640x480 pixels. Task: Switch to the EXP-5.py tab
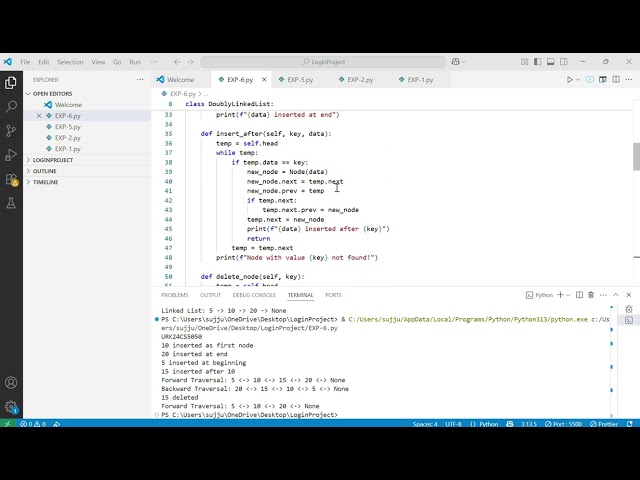(x=300, y=80)
